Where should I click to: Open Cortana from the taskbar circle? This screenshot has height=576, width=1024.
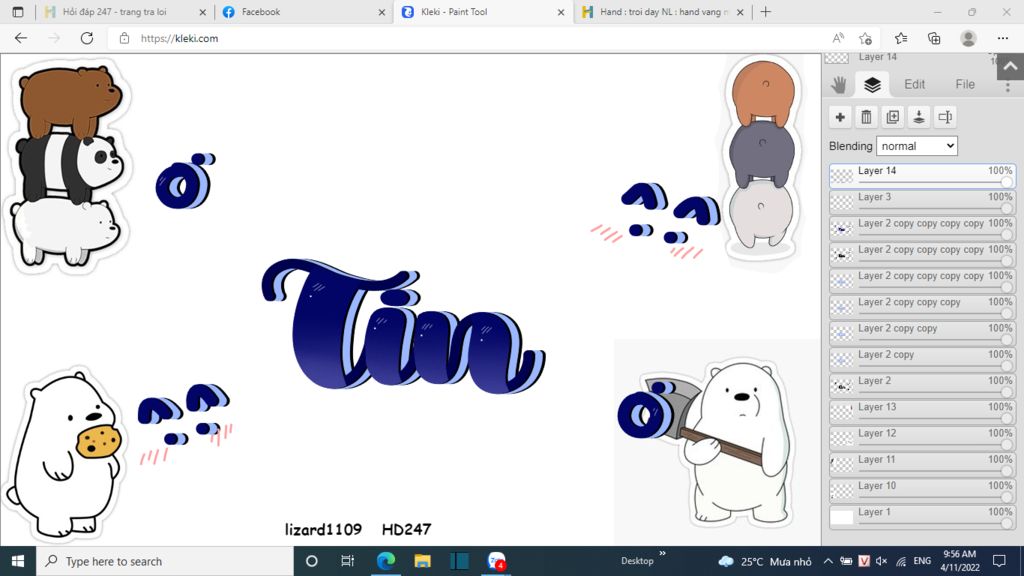(x=312, y=561)
